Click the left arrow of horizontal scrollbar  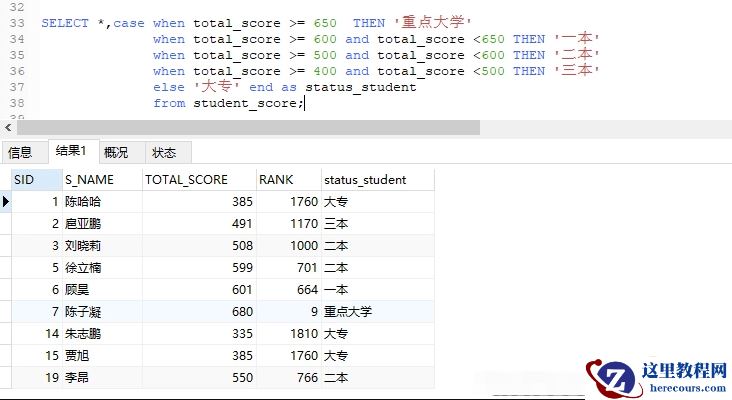pos(8,127)
